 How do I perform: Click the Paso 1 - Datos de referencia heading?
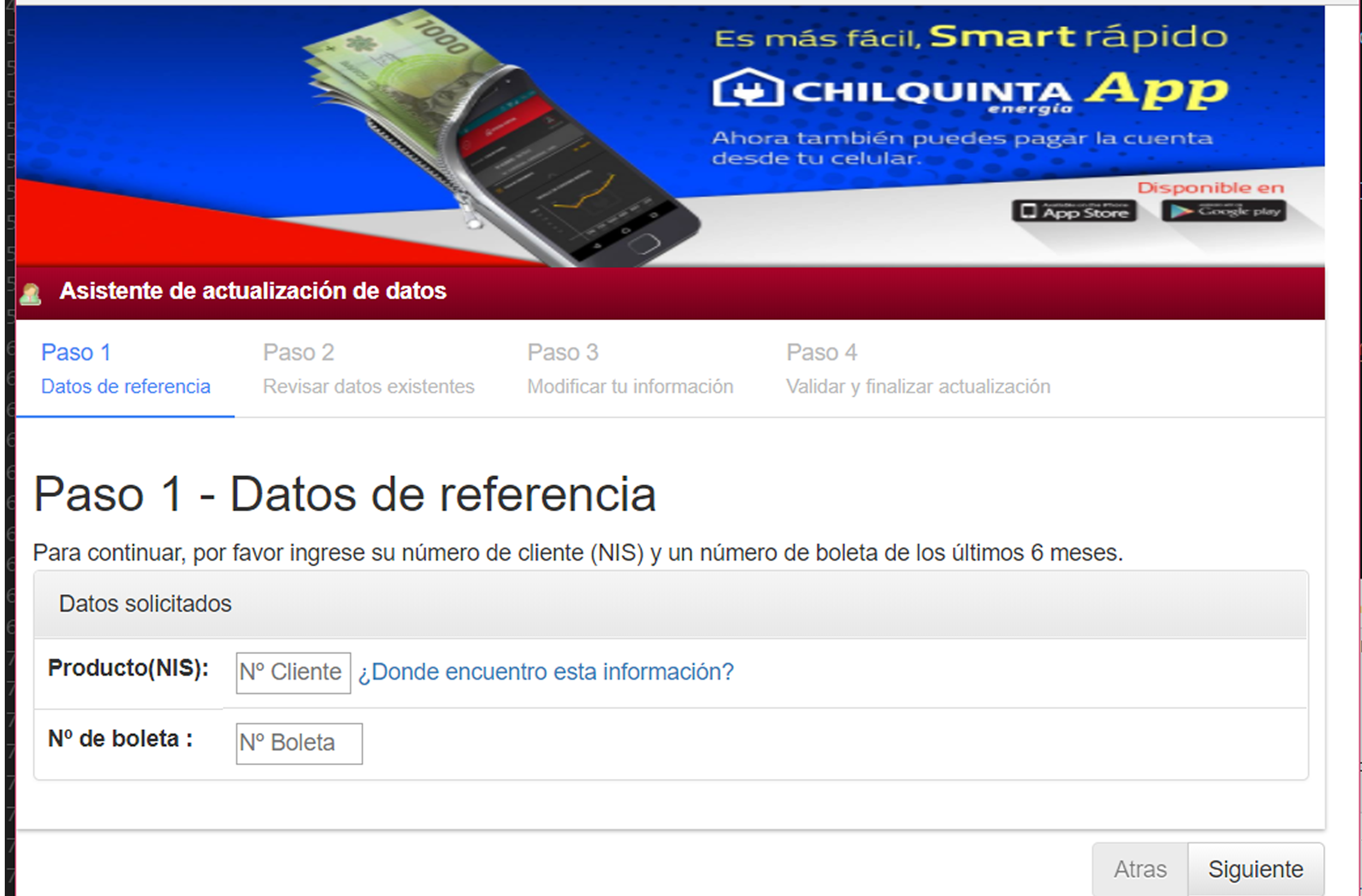(345, 495)
